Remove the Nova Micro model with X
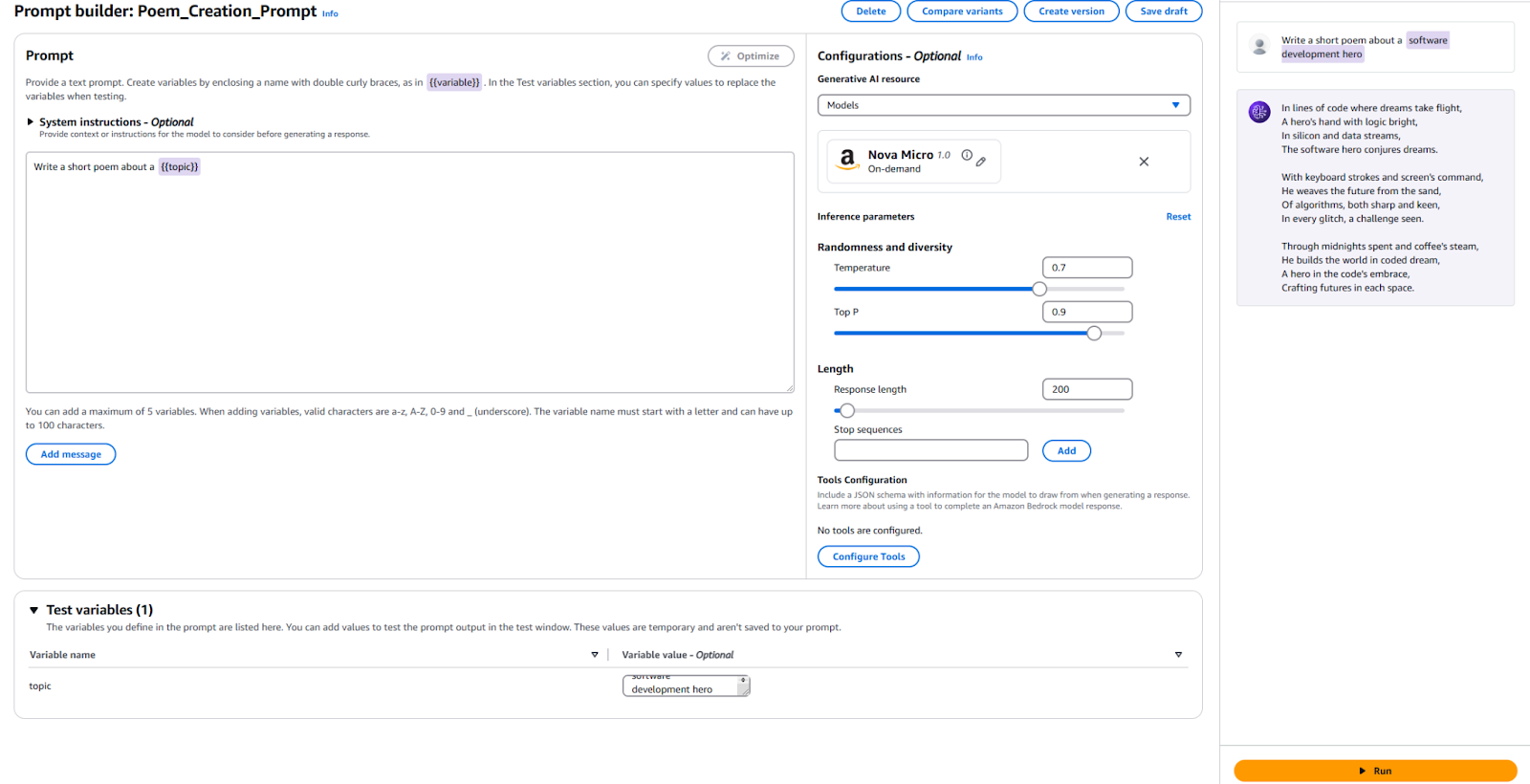 1144,162
